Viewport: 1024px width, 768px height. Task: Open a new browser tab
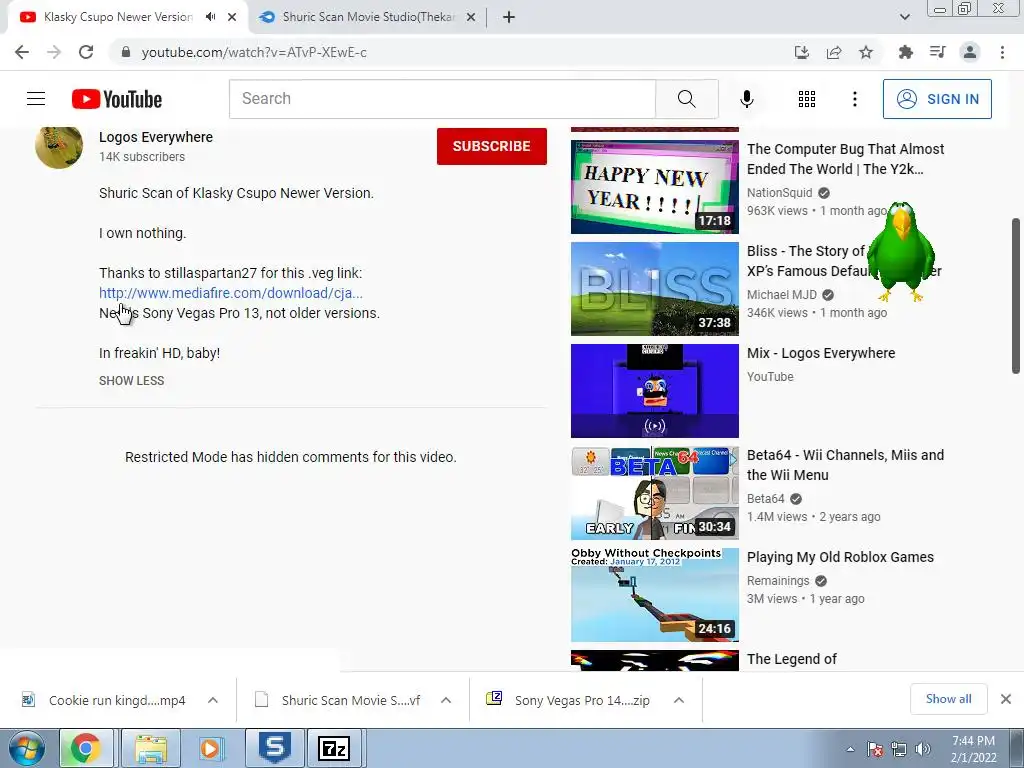click(509, 18)
